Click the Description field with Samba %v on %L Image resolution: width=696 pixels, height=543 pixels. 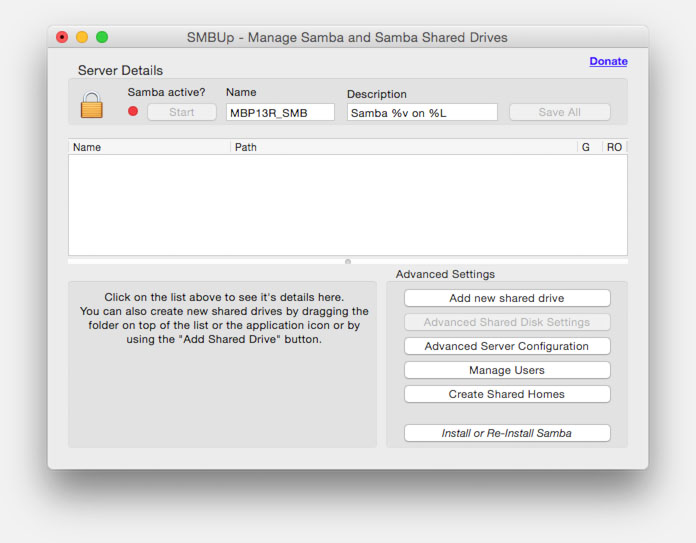pos(422,112)
